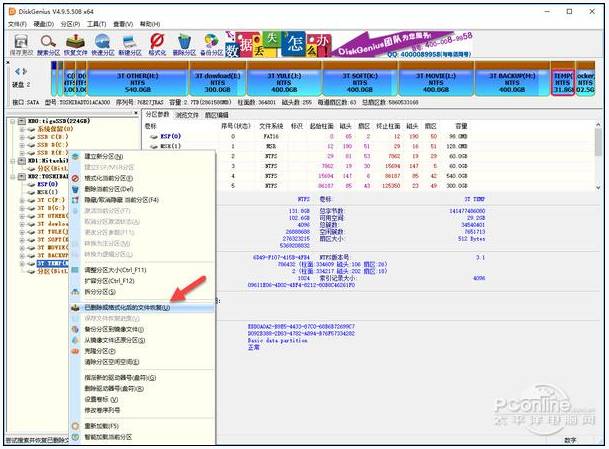
Task: Choose 指派新的驱动器号(盘符) in context menu
Action: point(120,378)
